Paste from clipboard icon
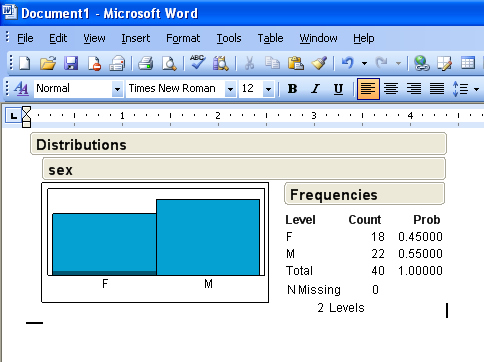 [x=296, y=63]
